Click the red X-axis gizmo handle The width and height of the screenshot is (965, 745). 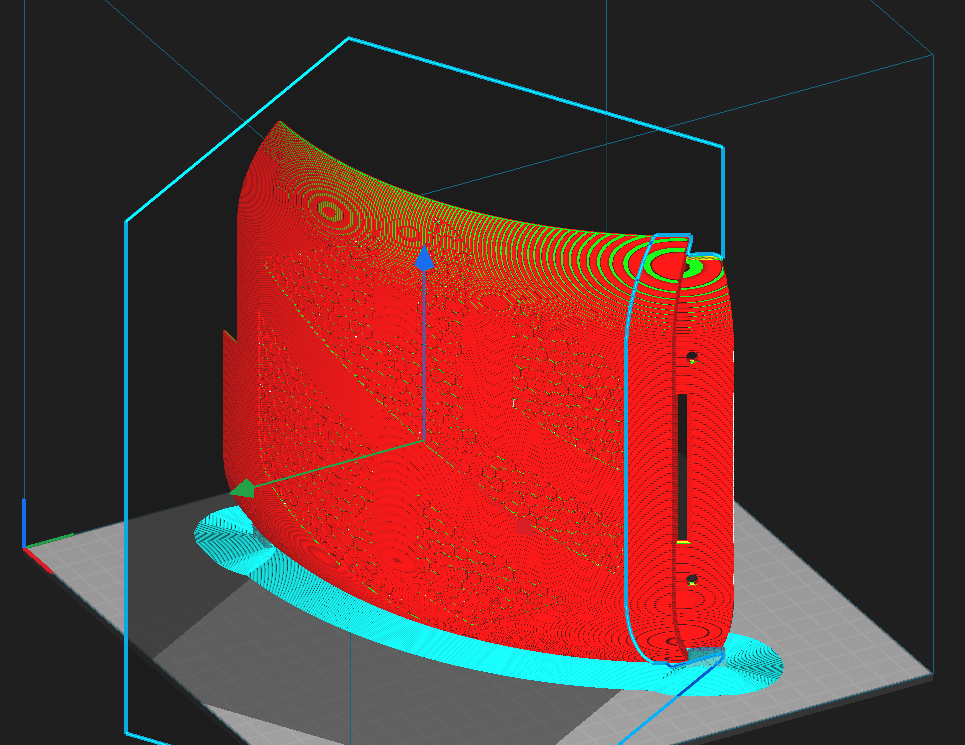pyautogui.click(x=523, y=527)
